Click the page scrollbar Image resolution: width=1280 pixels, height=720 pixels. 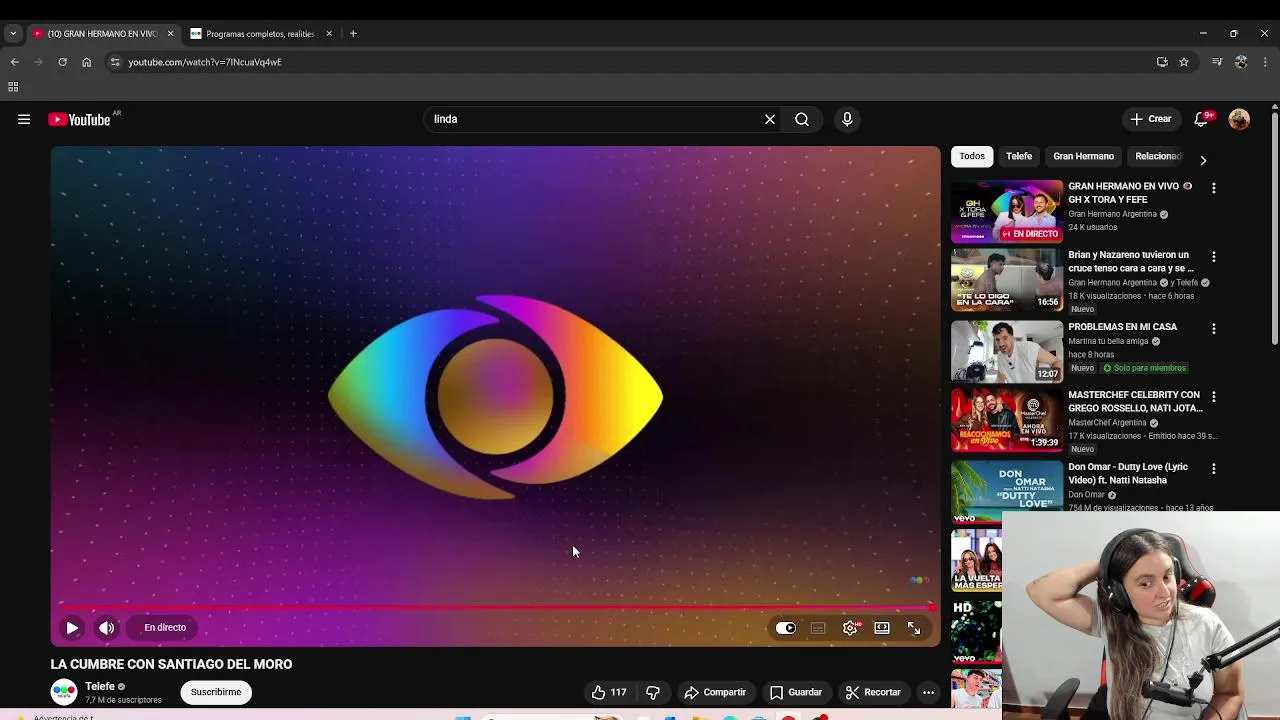[x=1274, y=230]
